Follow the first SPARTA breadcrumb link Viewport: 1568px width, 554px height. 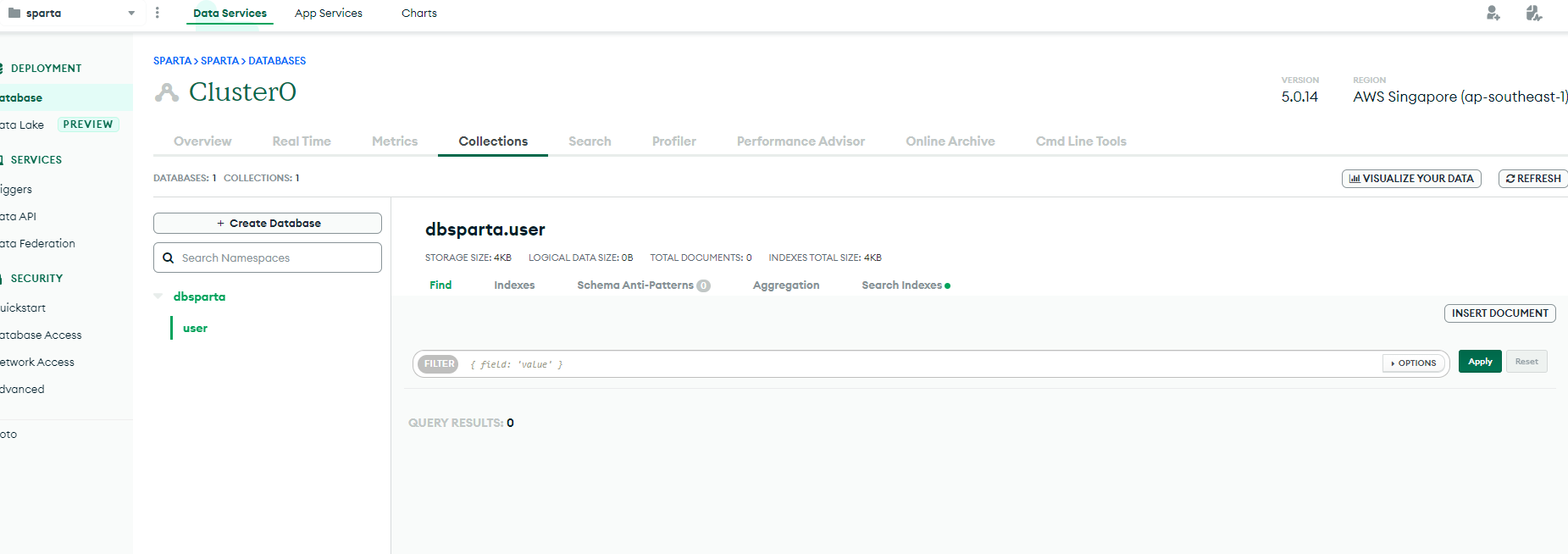click(172, 61)
